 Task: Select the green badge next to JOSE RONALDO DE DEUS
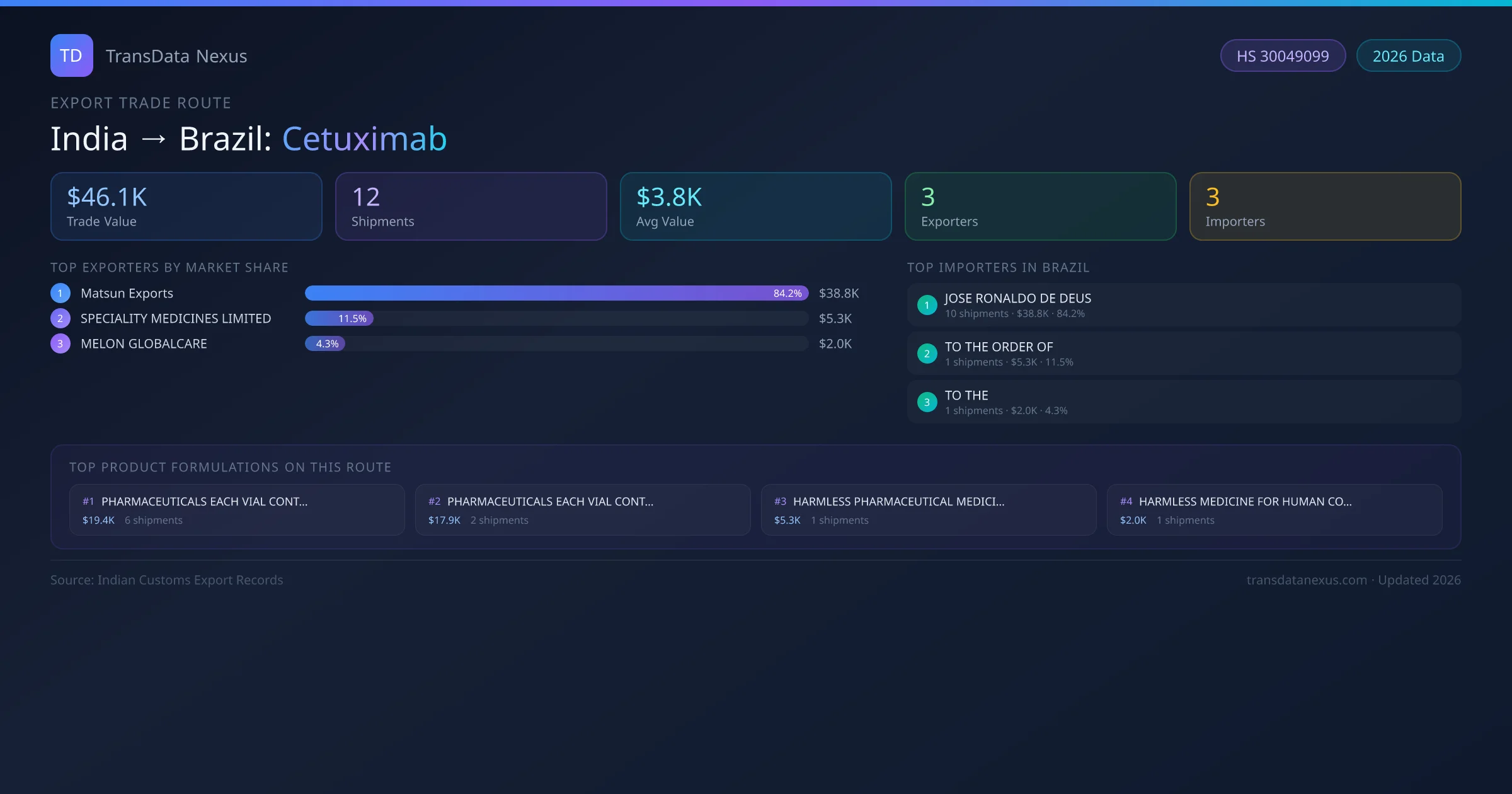point(927,305)
